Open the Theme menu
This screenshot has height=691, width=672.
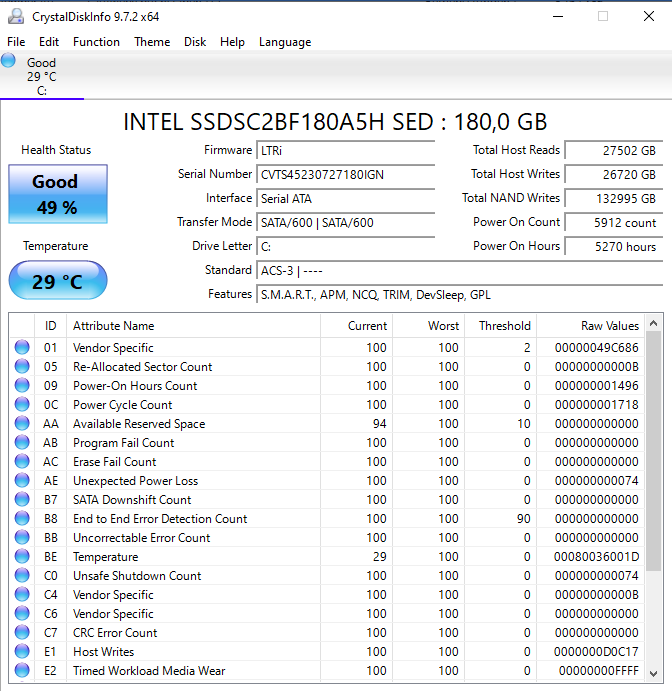pyautogui.click(x=152, y=42)
